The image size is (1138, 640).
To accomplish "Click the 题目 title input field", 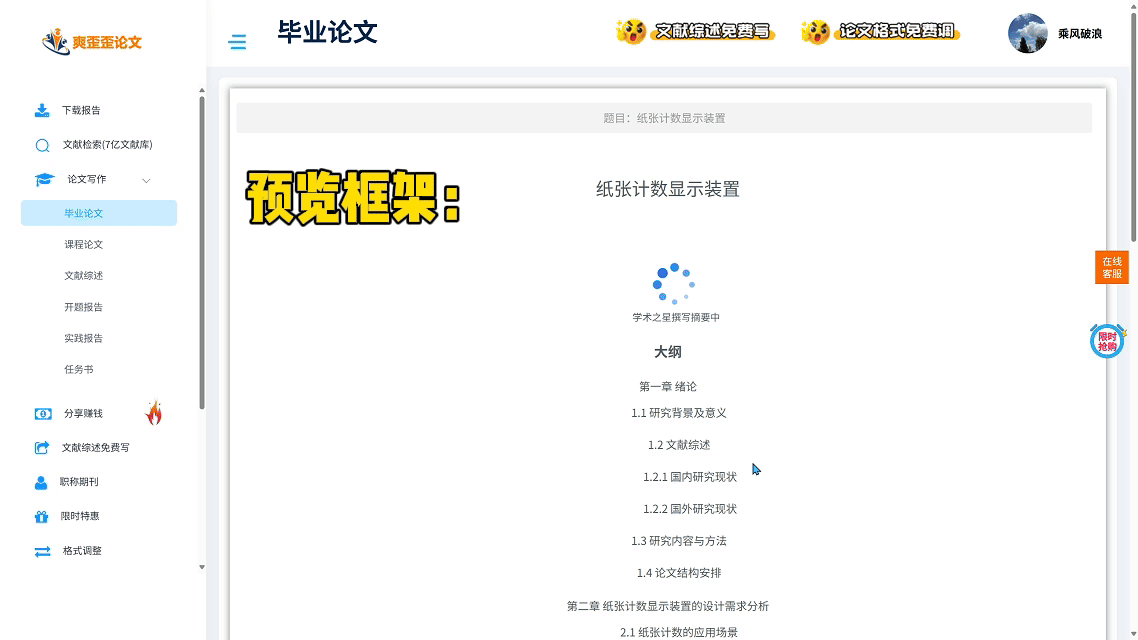I will pos(664,118).
